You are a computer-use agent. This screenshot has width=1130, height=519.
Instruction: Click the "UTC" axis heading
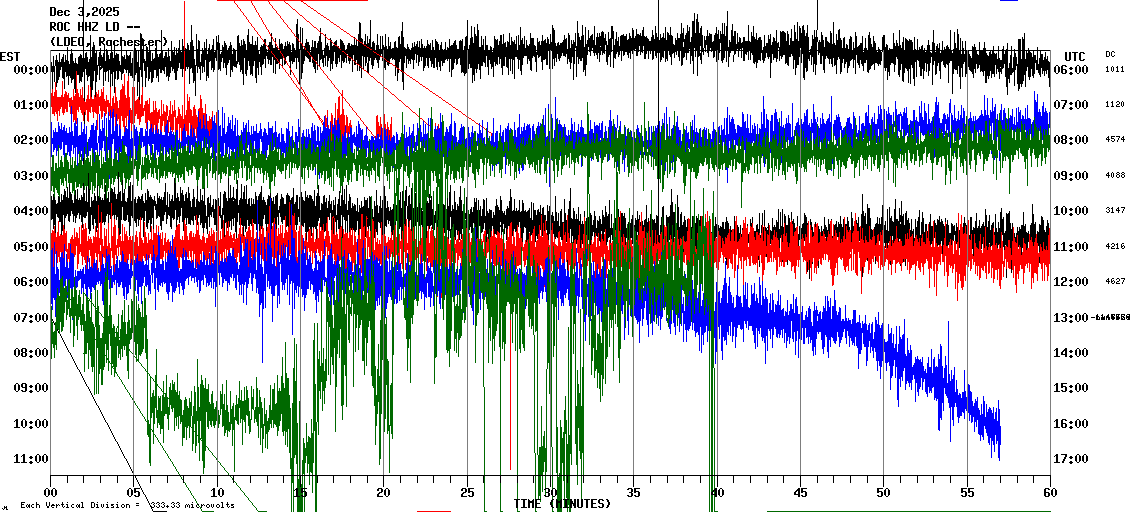click(1075, 57)
